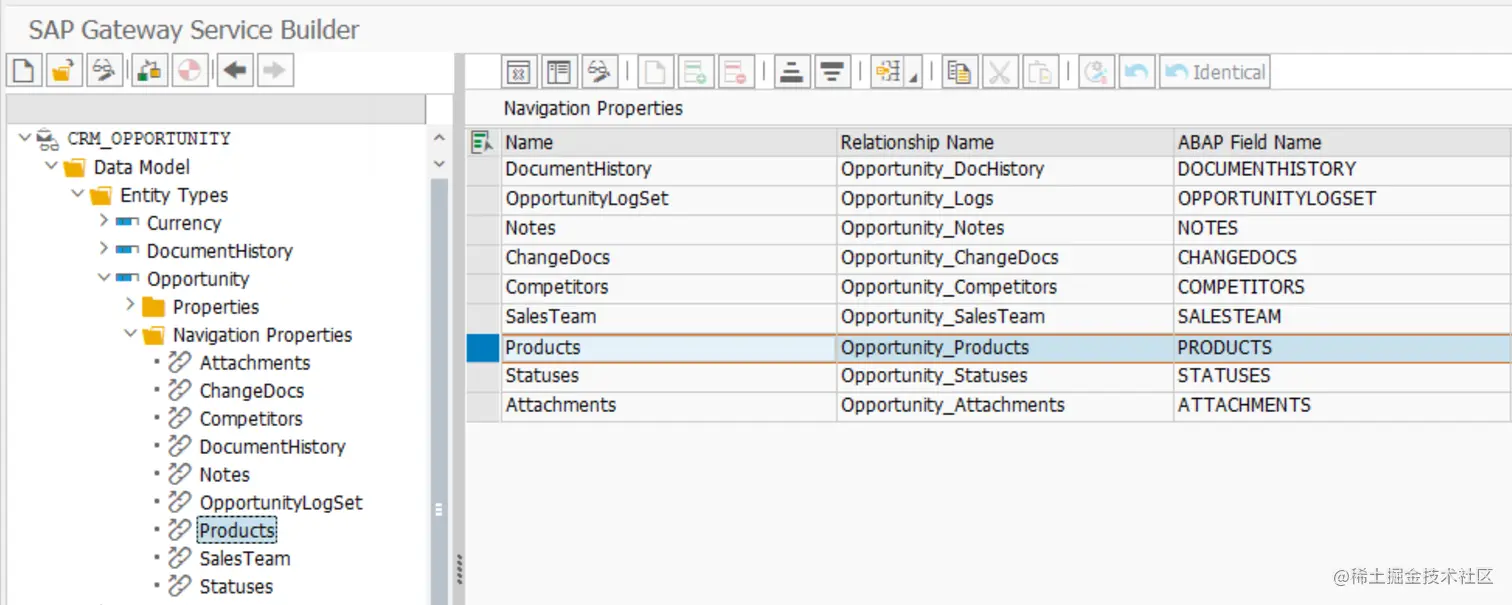This screenshot has height=605, width=1512.
Task: Open dropdown arrow next to hierarchy tree icon
Action: [x=913, y=74]
